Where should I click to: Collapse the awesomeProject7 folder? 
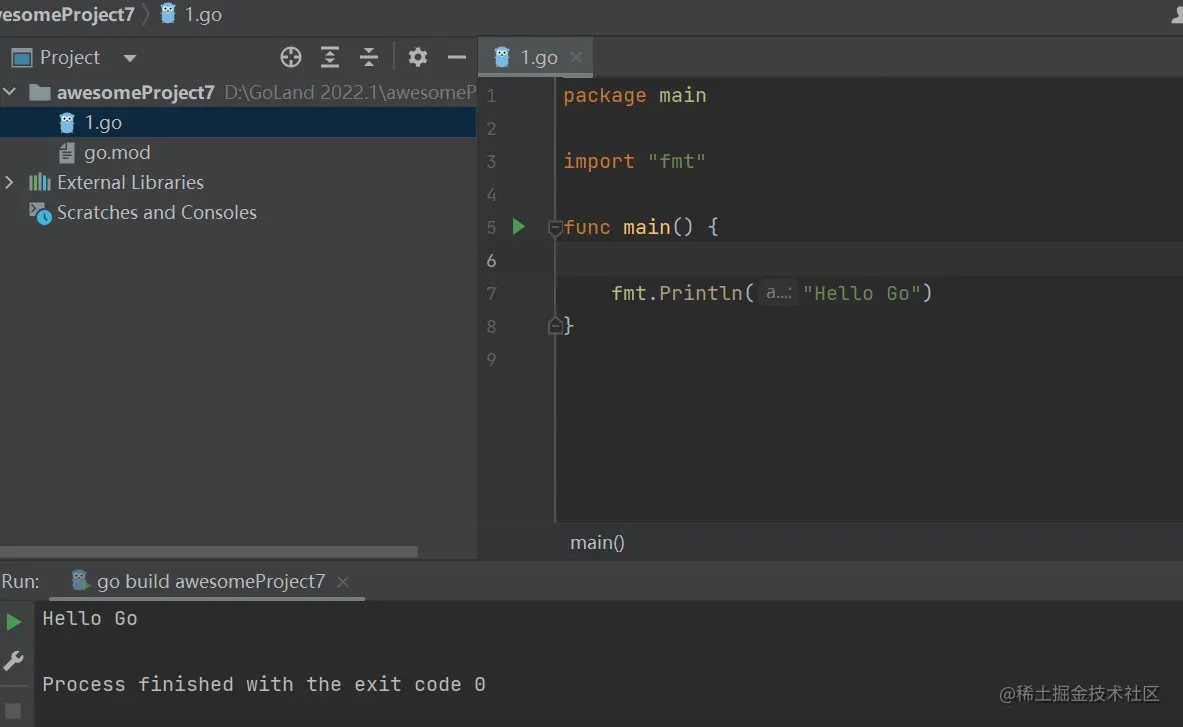(x=10, y=92)
